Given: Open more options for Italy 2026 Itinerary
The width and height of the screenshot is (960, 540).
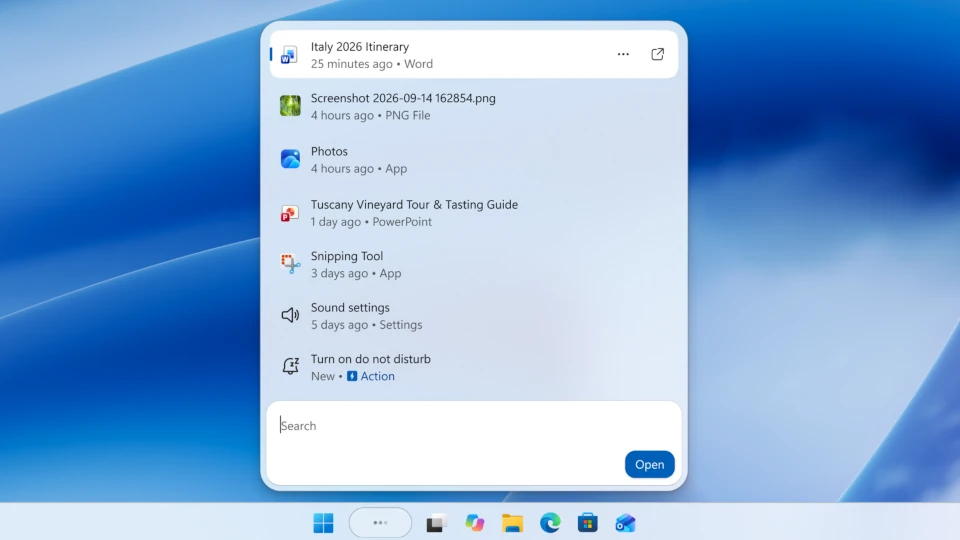Looking at the screenshot, I should point(623,54).
